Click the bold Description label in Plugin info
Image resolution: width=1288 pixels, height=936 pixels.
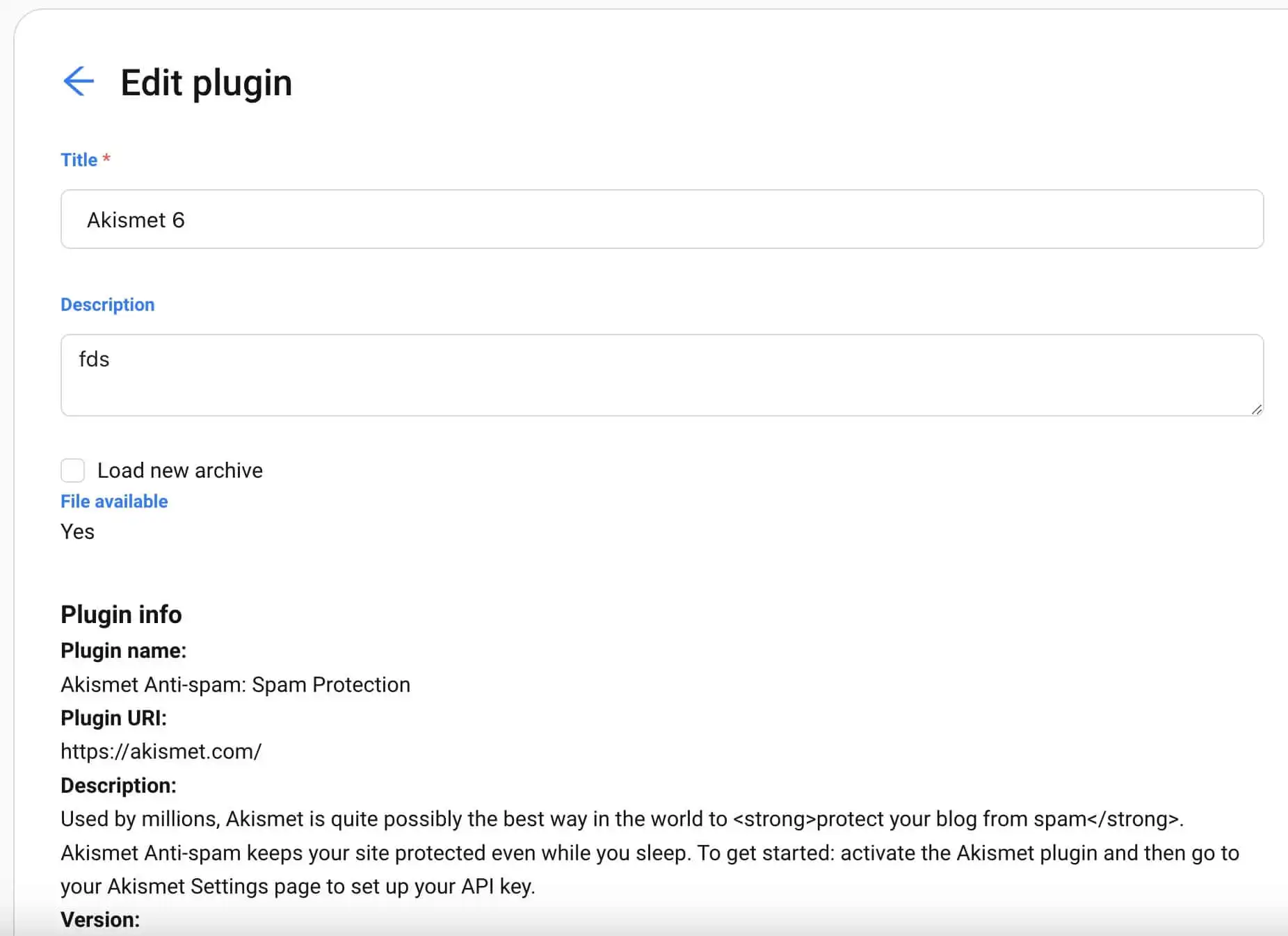tap(119, 785)
